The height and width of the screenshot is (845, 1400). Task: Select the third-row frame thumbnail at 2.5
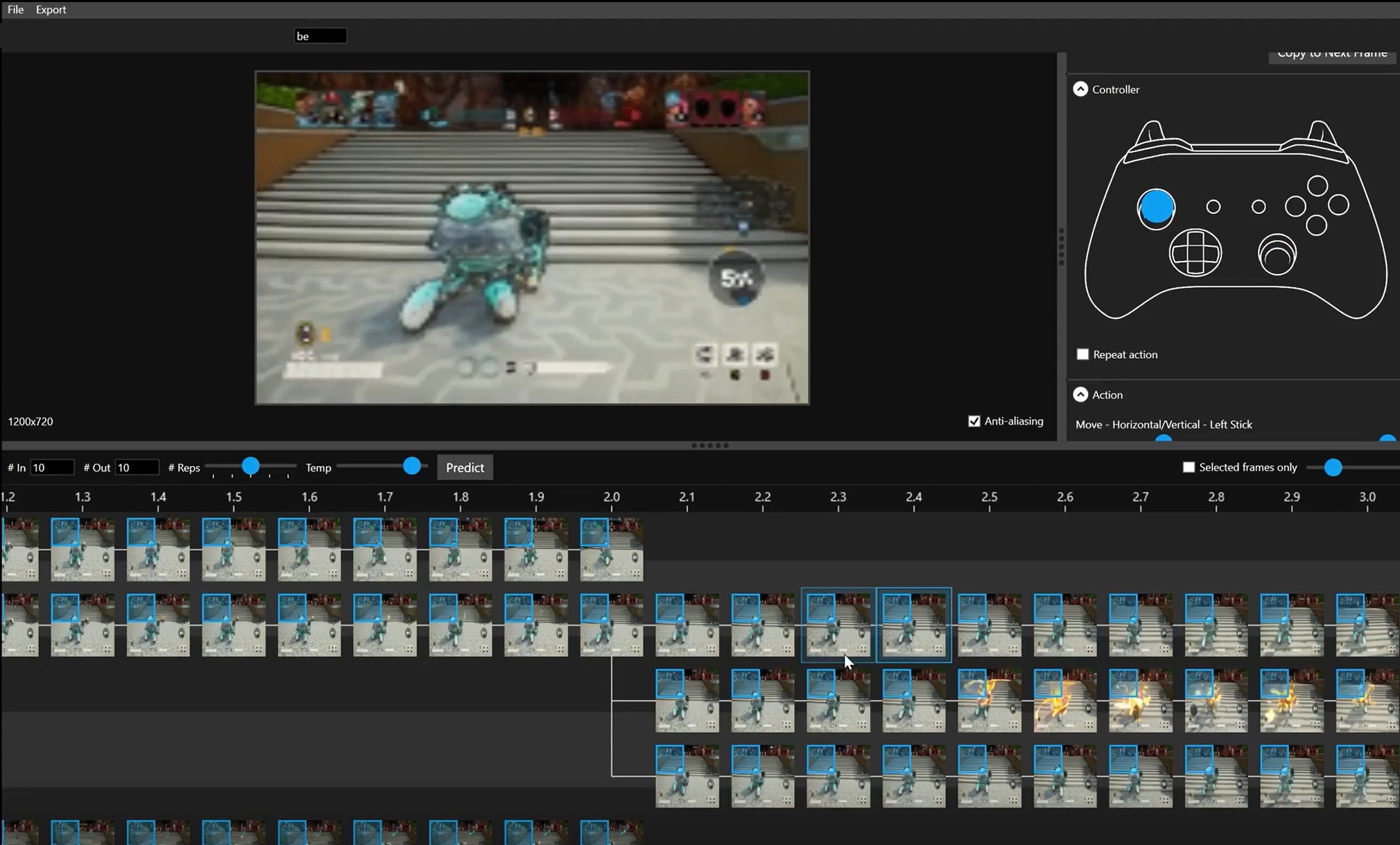[989, 701]
